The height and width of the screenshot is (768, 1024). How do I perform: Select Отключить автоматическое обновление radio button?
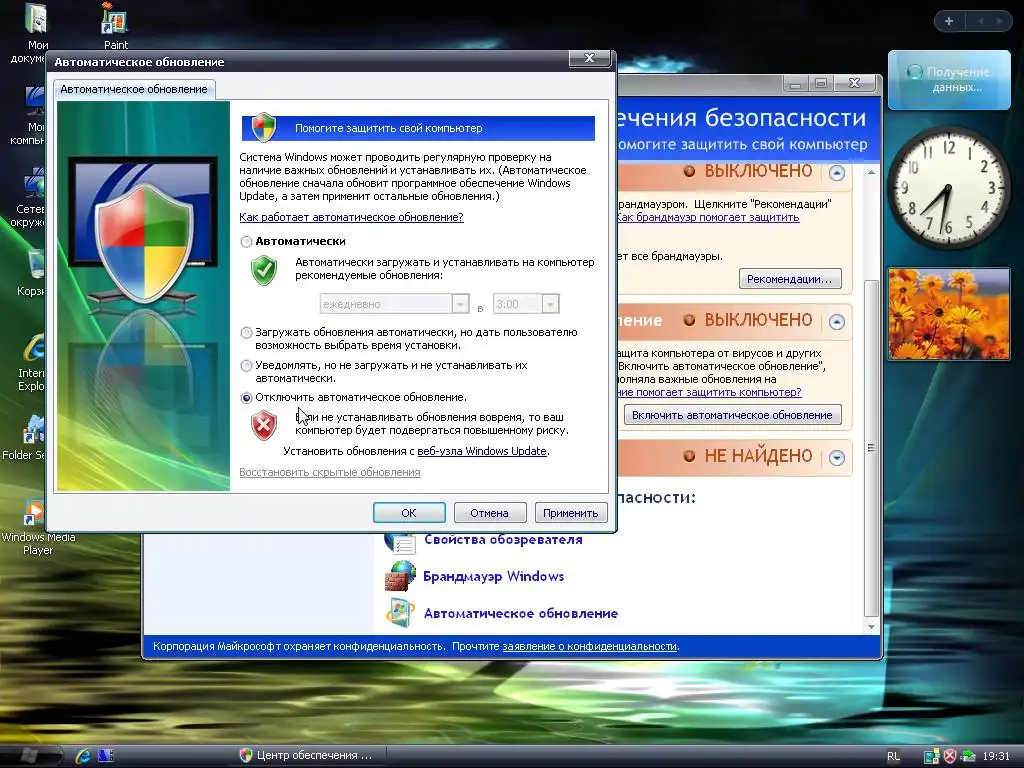(x=246, y=398)
